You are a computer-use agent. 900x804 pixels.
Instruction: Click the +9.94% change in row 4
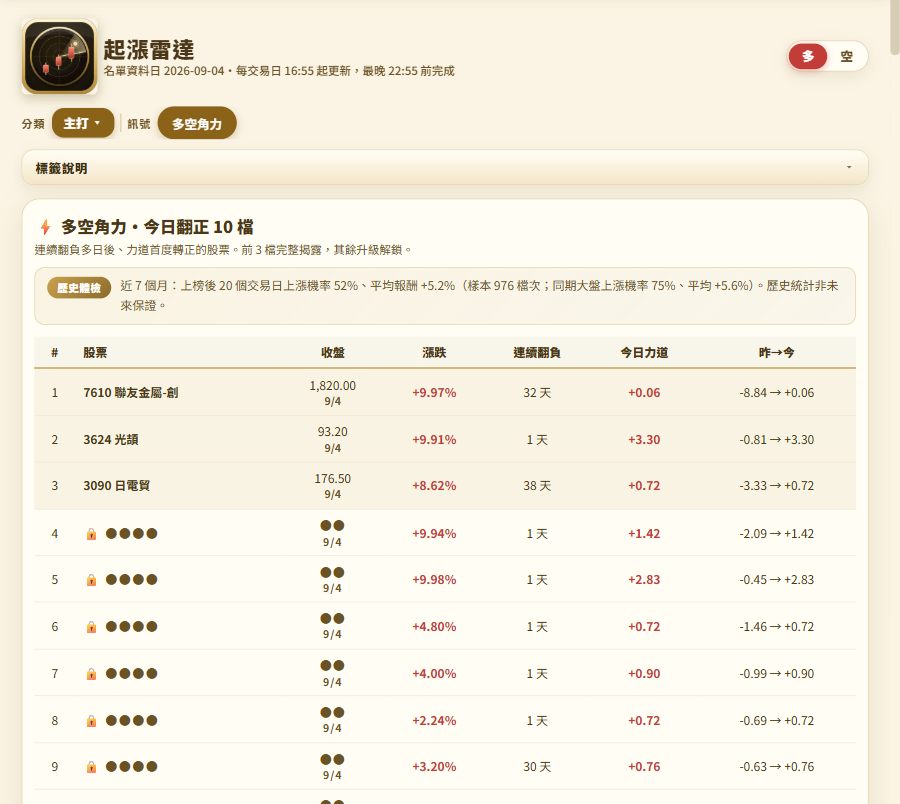pyautogui.click(x=434, y=534)
